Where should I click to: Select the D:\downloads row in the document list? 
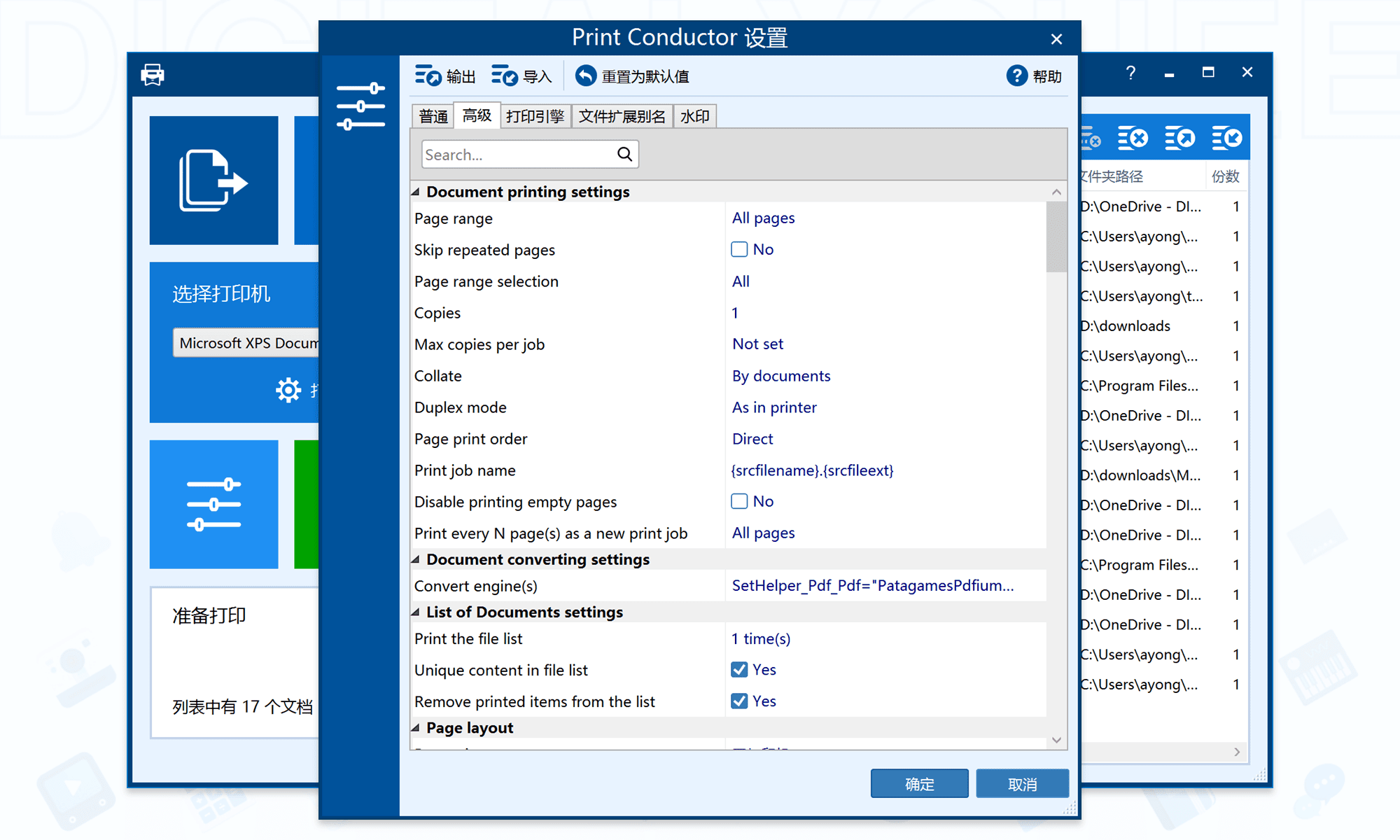click(1164, 326)
